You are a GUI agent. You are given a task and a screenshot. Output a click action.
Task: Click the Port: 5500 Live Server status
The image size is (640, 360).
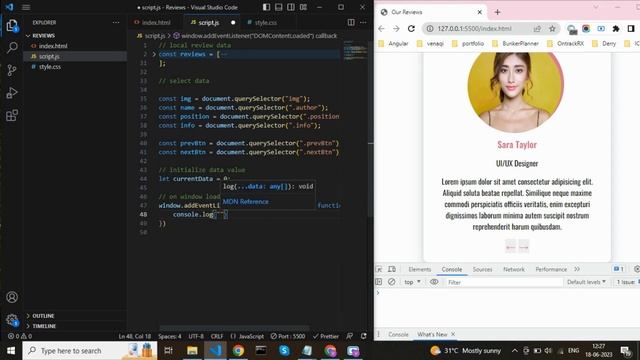tap(288, 336)
